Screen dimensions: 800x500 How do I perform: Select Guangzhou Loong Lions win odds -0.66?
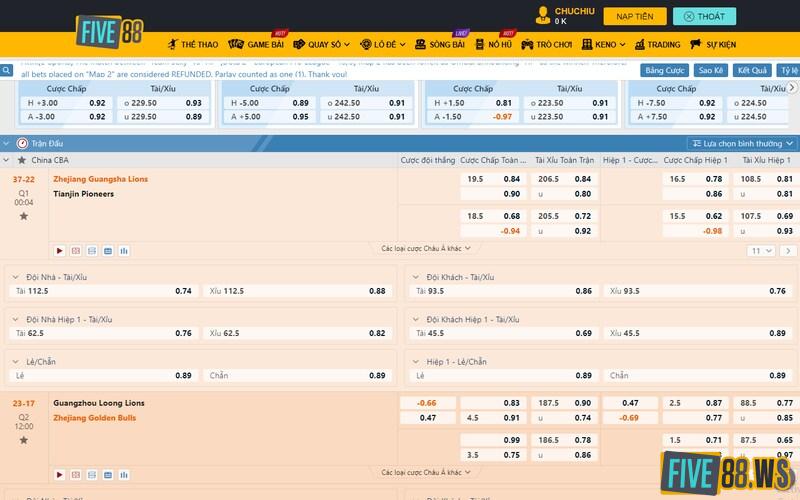pos(428,403)
